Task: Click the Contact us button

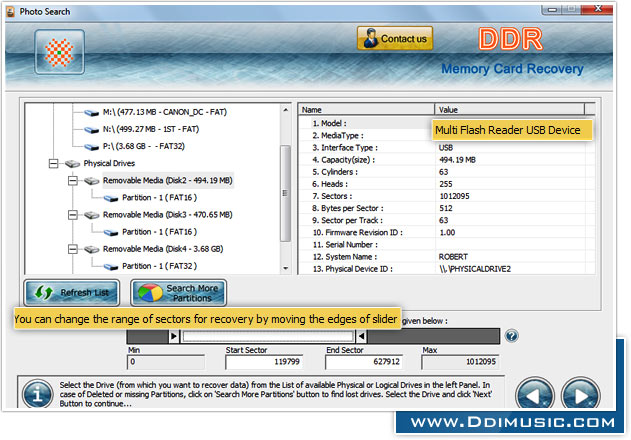Action: 395,39
